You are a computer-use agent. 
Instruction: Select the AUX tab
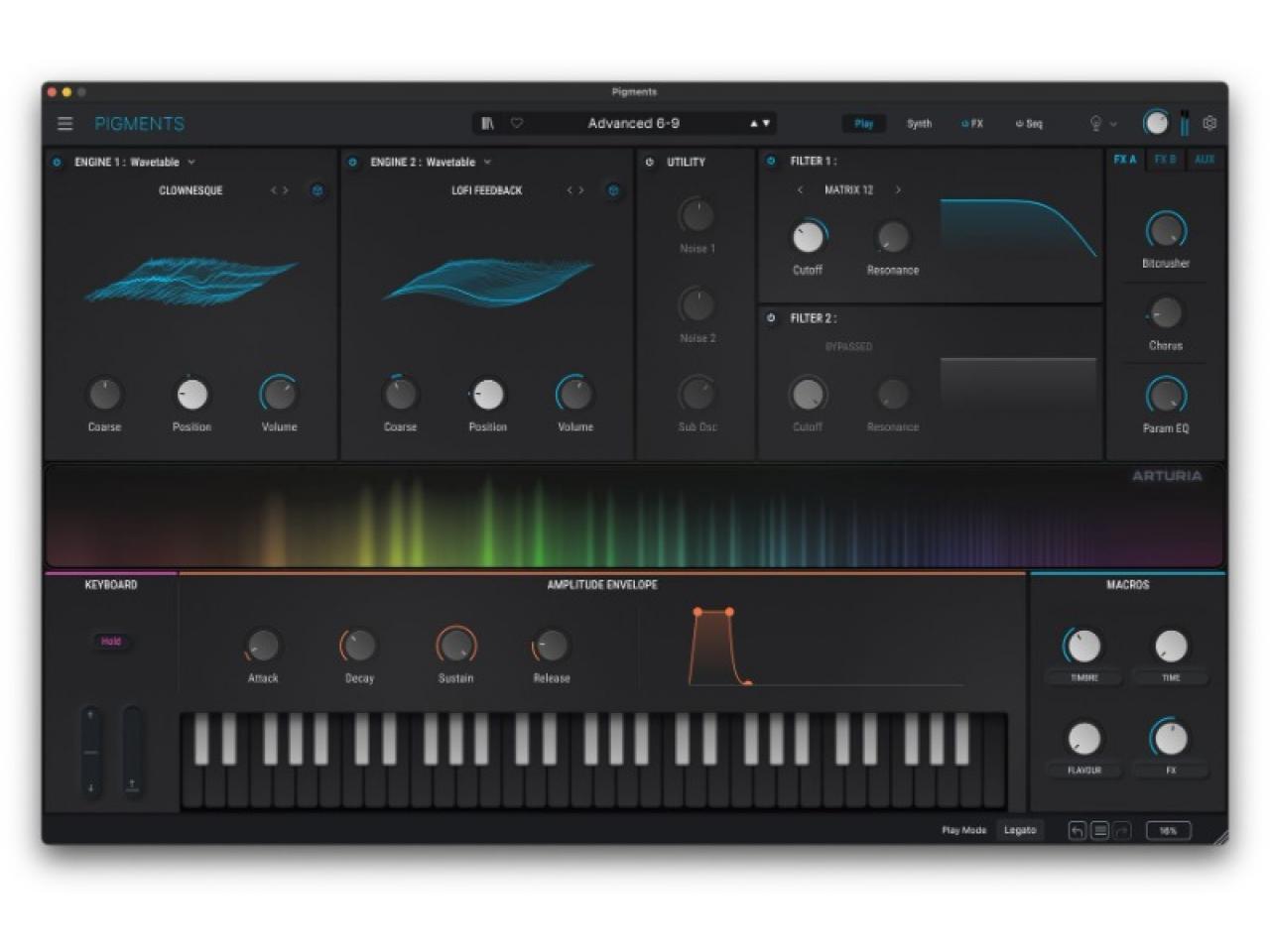[1205, 160]
